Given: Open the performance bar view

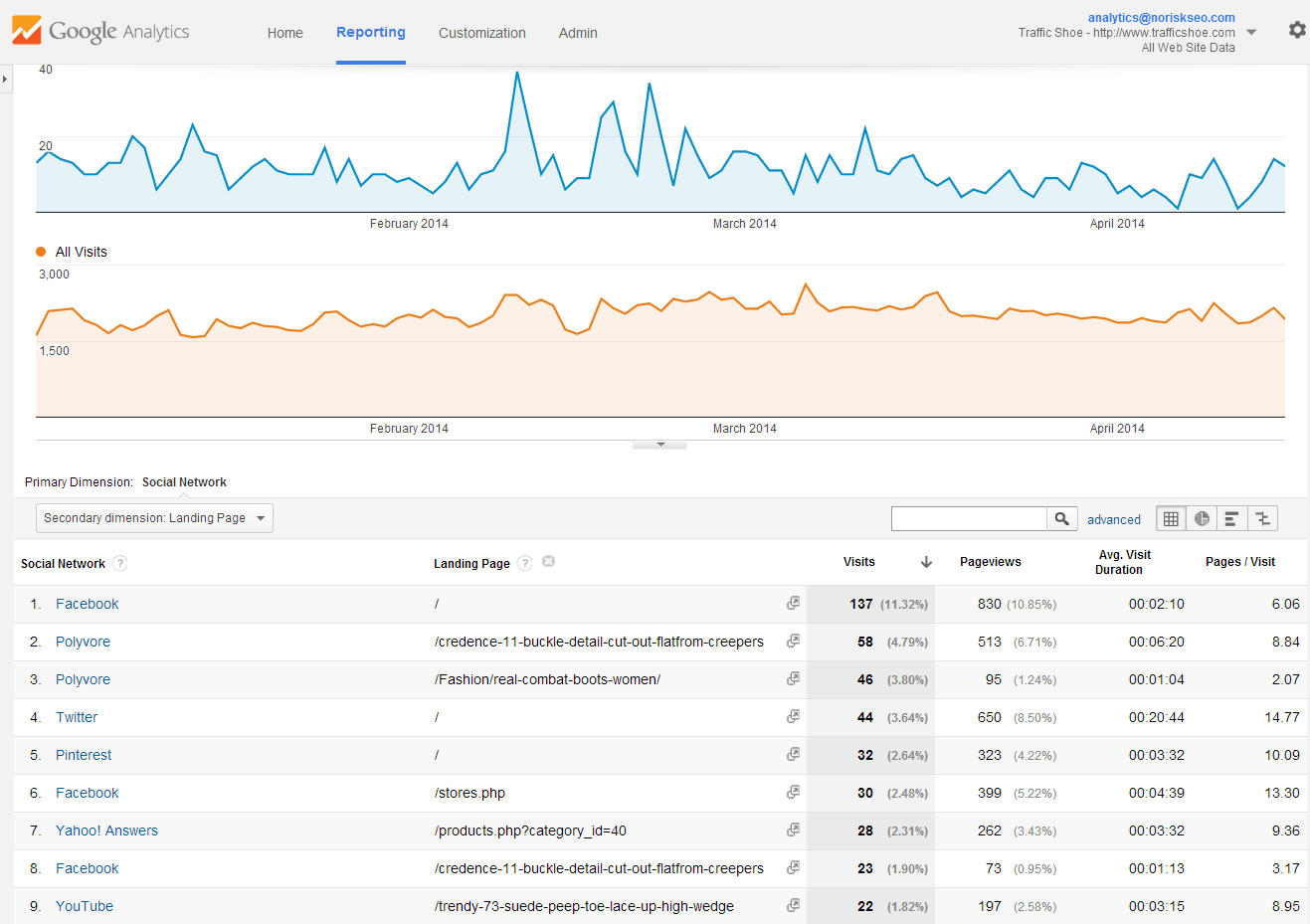Looking at the screenshot, I should [1232, 518].
